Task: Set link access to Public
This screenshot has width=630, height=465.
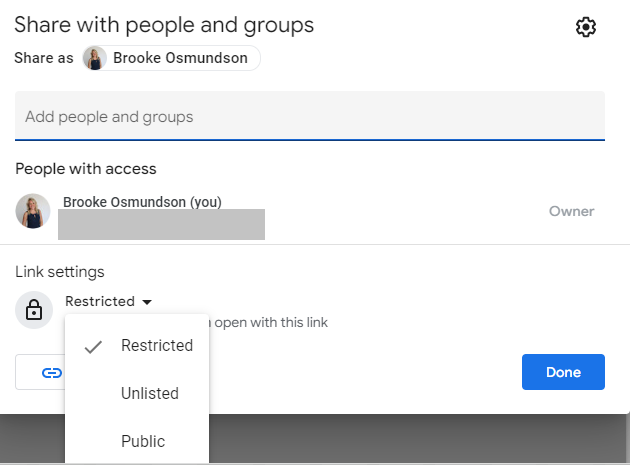Action: (x=143, y=442)
